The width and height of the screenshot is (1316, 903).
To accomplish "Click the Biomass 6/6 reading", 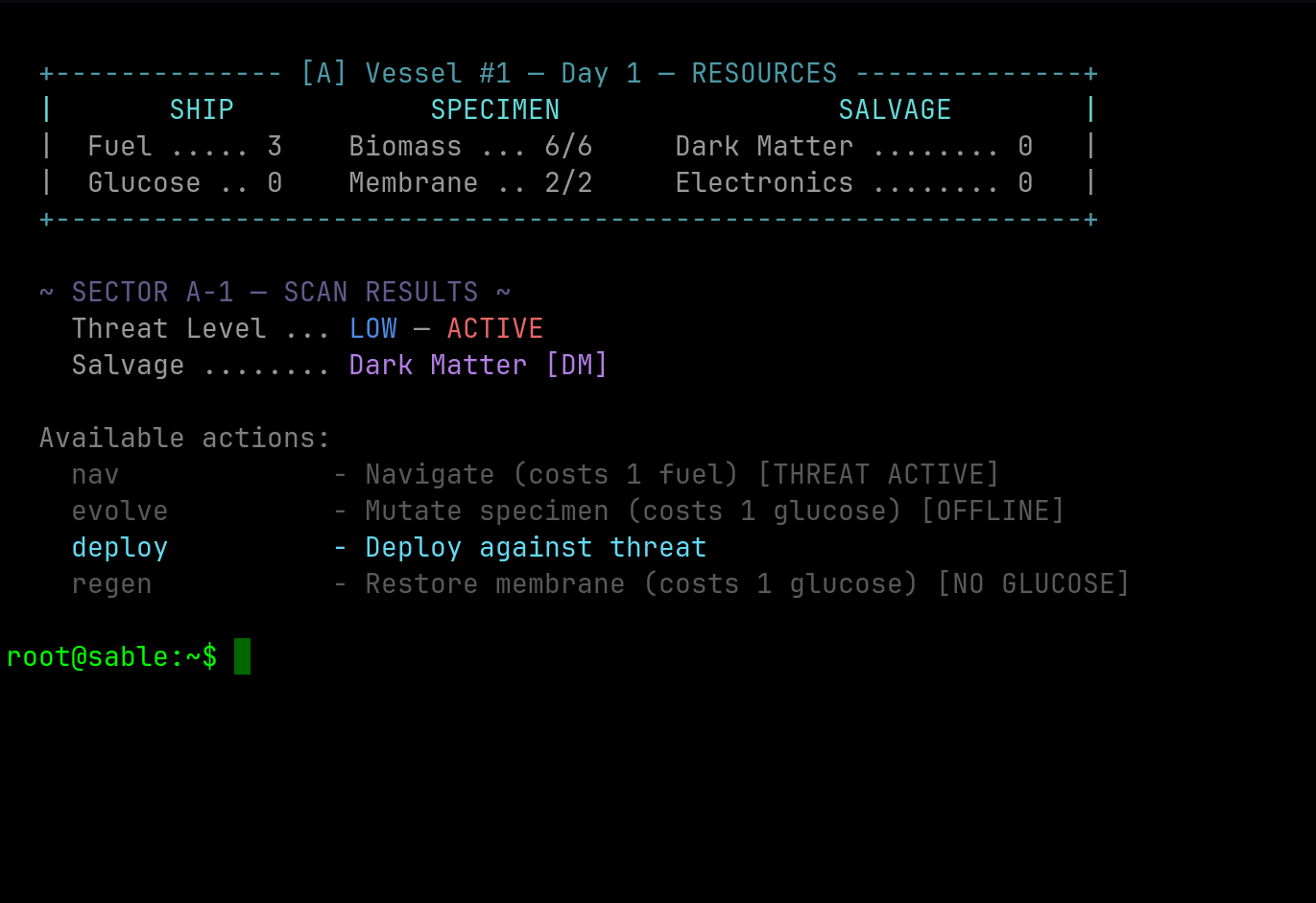I will 568,147.
